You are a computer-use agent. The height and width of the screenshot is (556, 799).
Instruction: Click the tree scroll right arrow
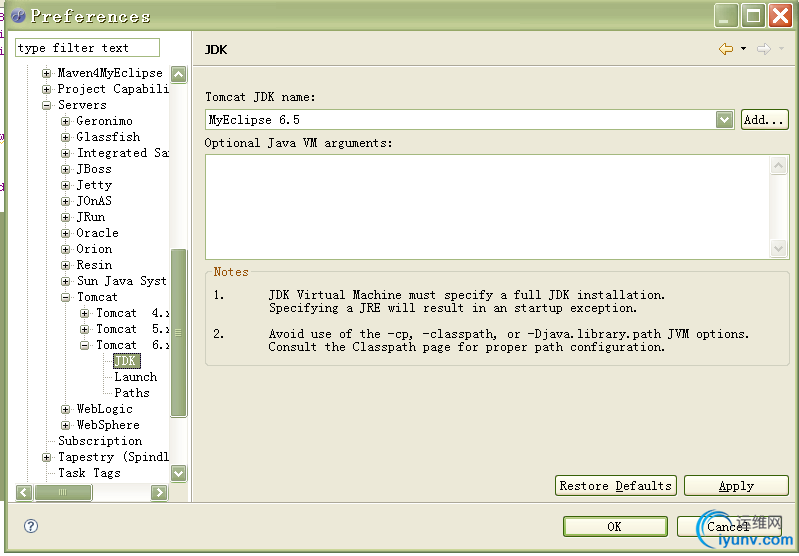[159, 492]
